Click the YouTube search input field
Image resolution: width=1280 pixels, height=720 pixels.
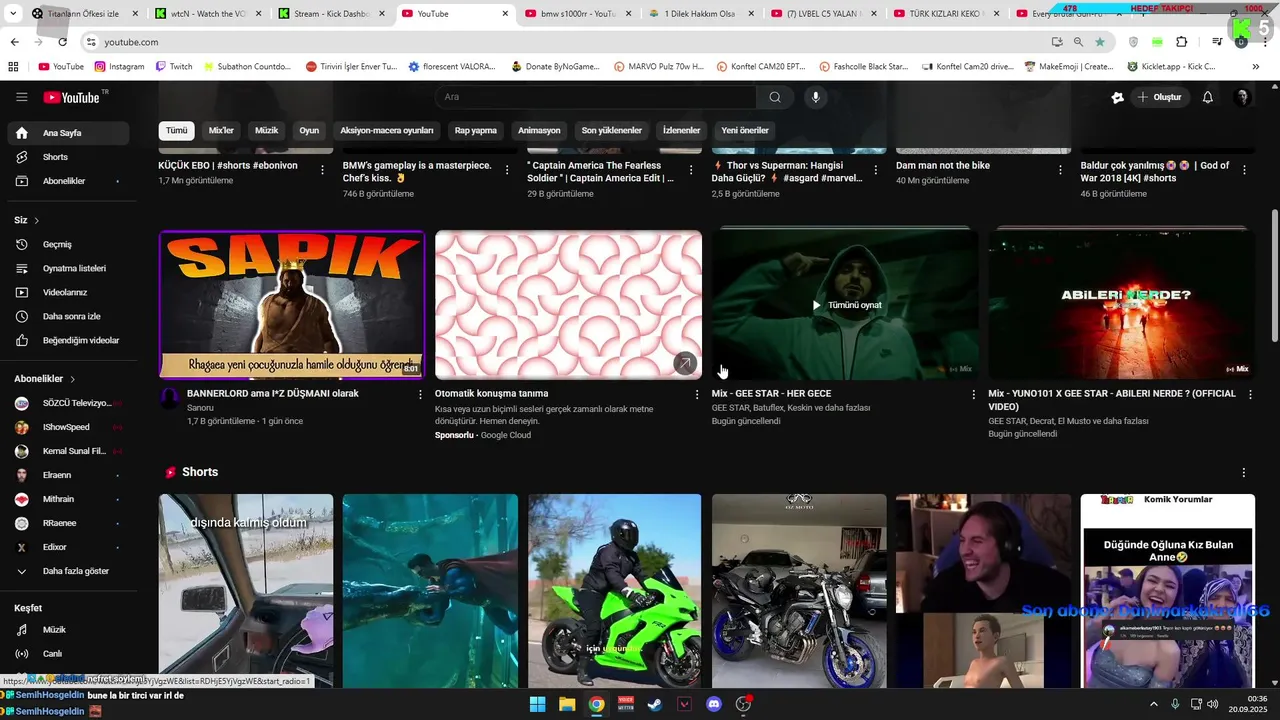click(x=596, y=97)
